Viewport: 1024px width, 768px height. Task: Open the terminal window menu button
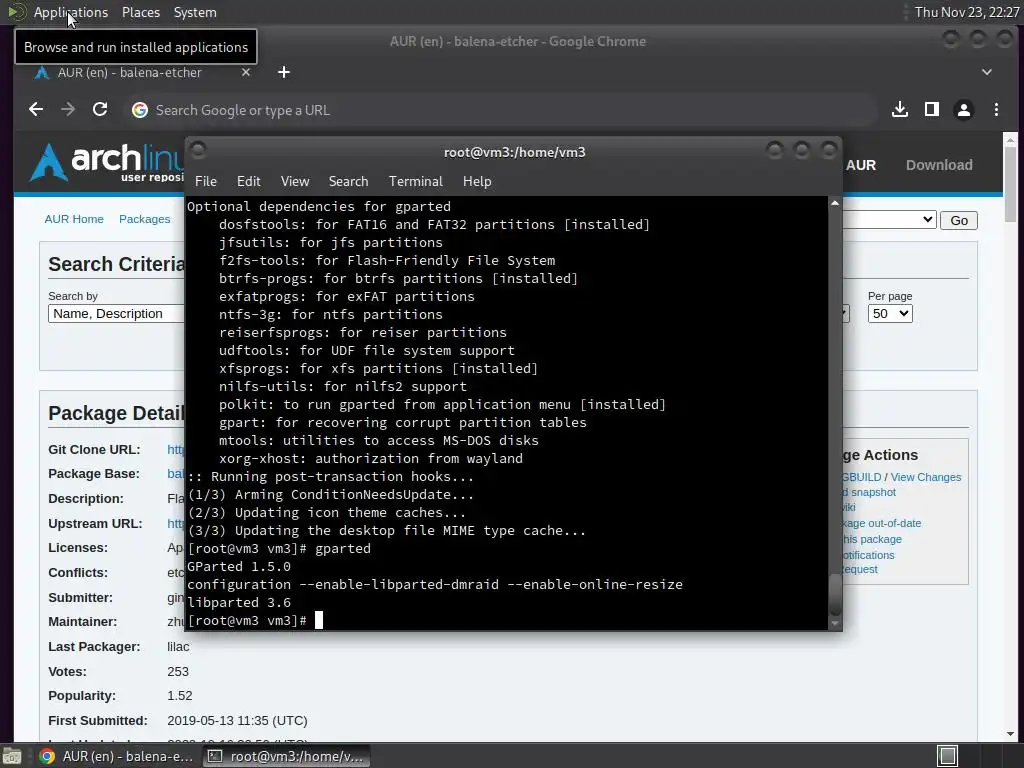[199, 151]
